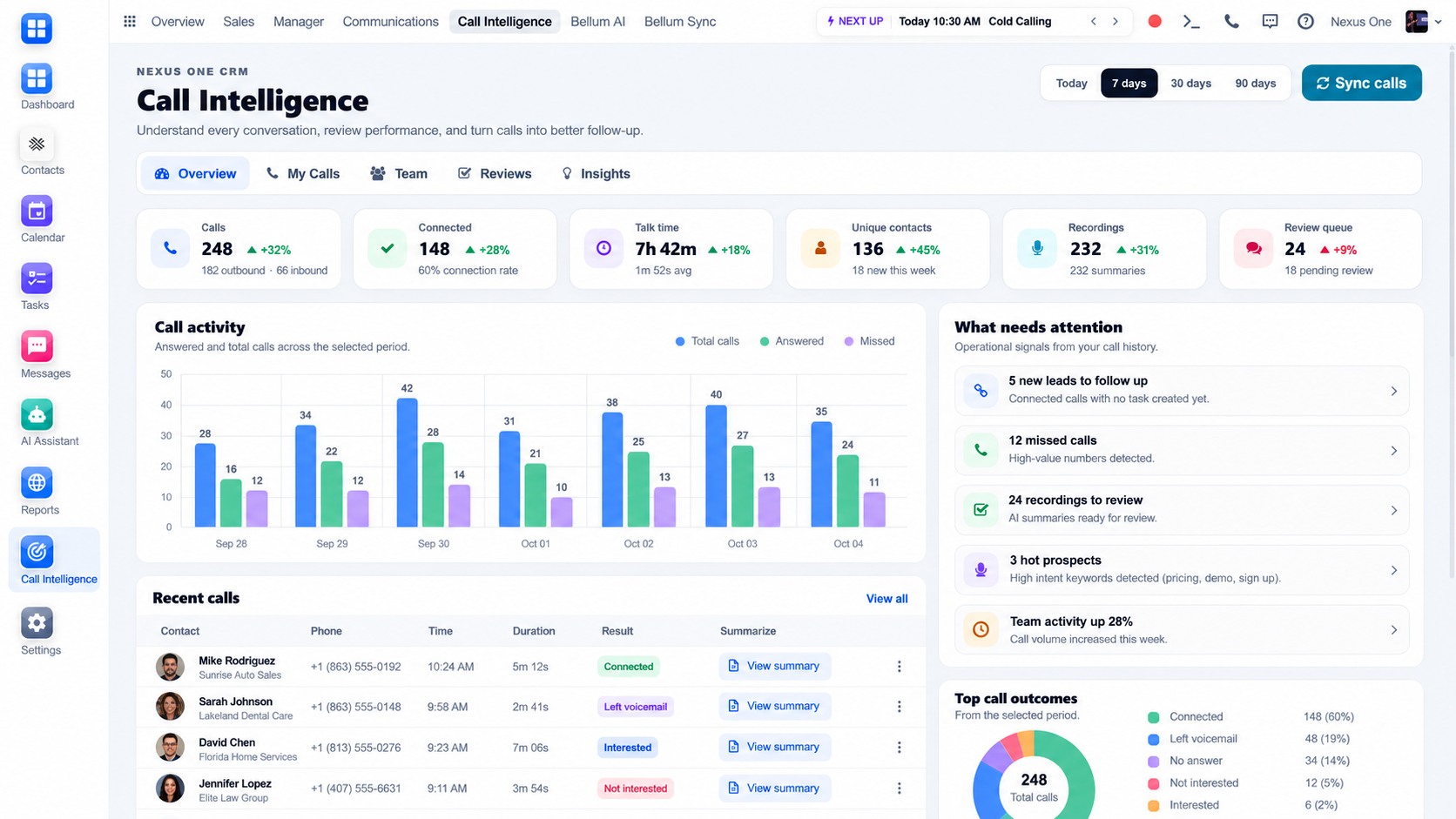Open Messages in the sidebar
The height and width of the screenshot is (819, 1456).
37,346
